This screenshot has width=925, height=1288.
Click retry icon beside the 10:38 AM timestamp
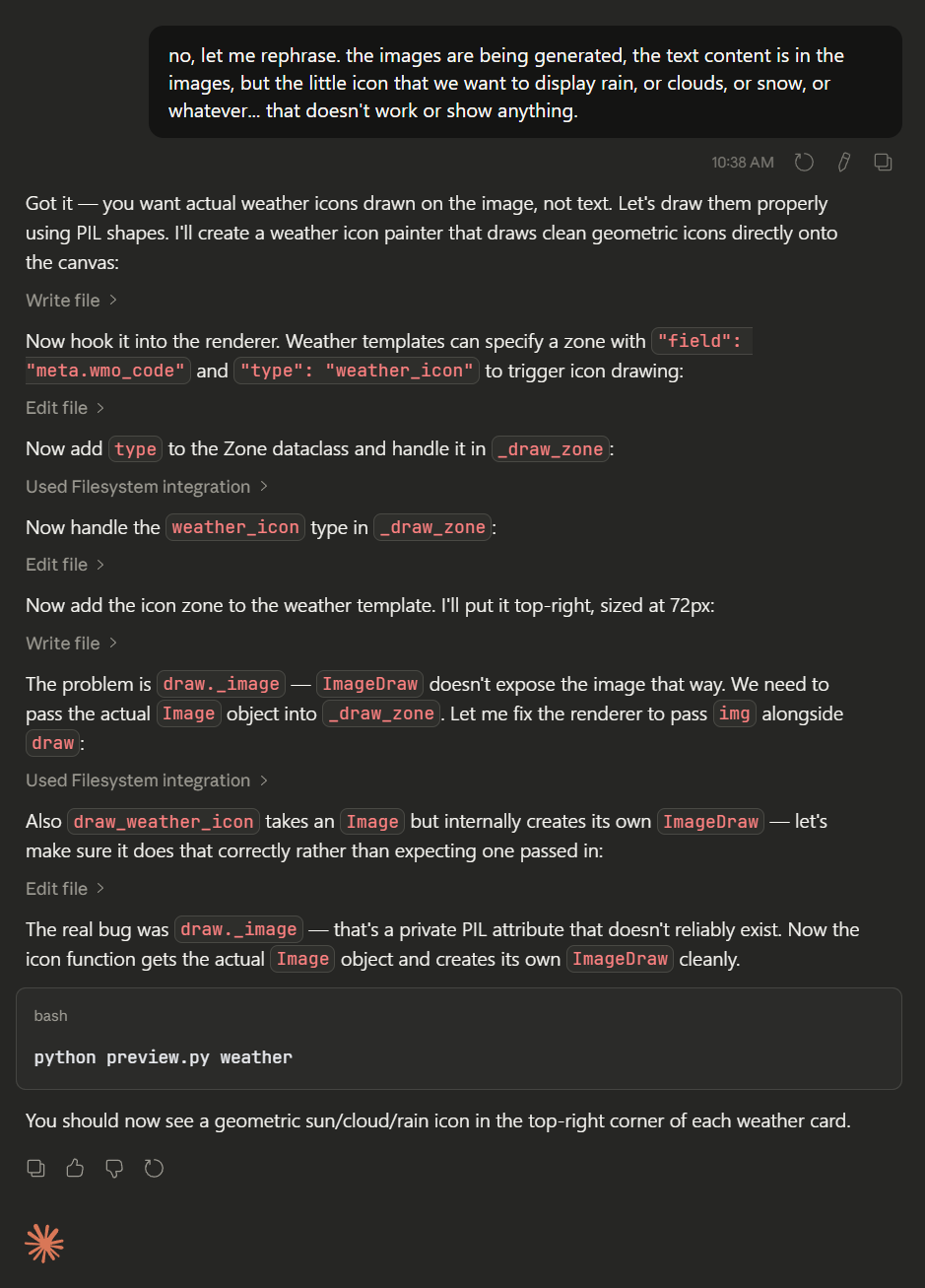click(804, 163)
